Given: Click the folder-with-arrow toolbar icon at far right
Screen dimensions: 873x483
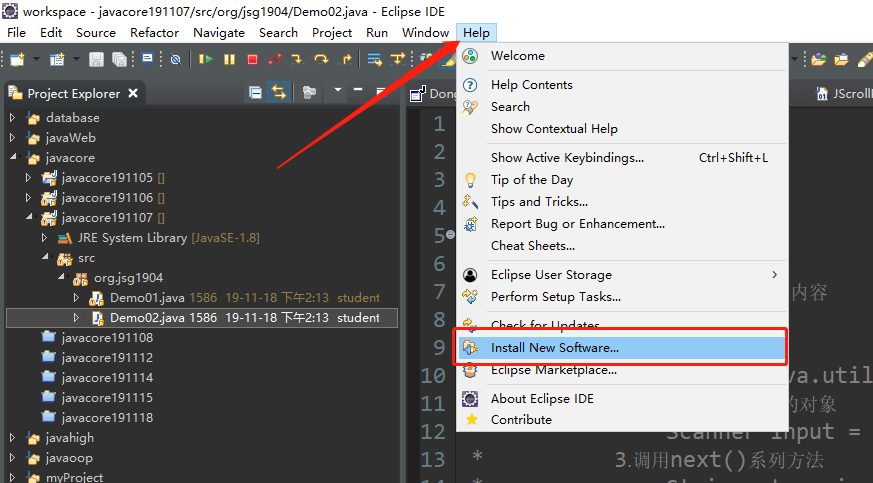Looking at the screenshot, I should click(x=841, y=59).
